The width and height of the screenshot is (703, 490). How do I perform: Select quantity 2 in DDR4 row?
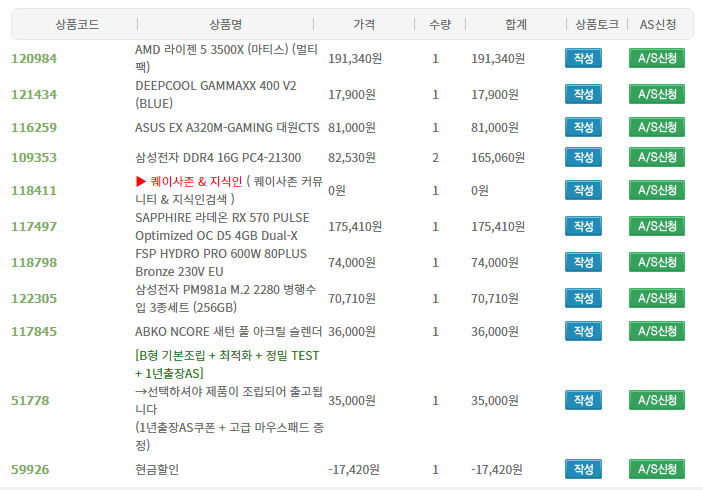click(435, 158)
